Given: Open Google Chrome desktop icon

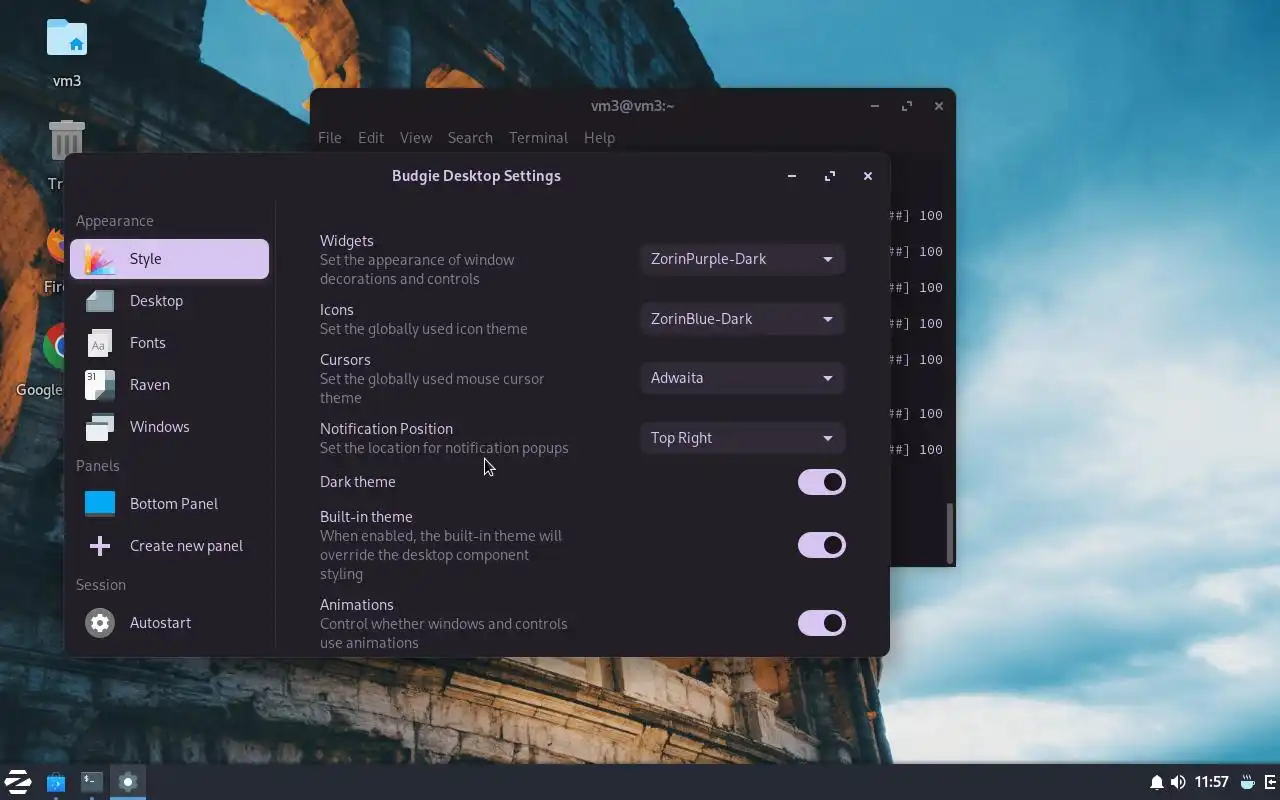Looking at the screenshot, I should coord(53,347).
